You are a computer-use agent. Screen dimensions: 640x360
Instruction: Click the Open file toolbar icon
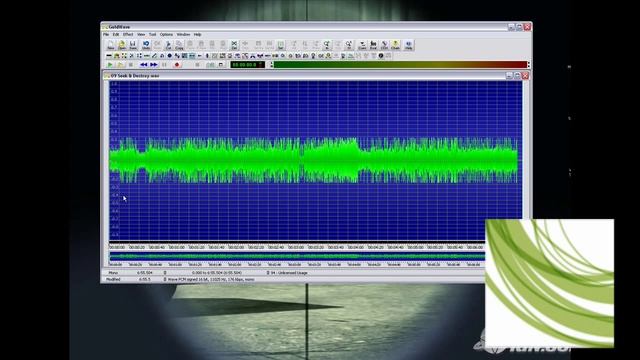coord(122,45)
